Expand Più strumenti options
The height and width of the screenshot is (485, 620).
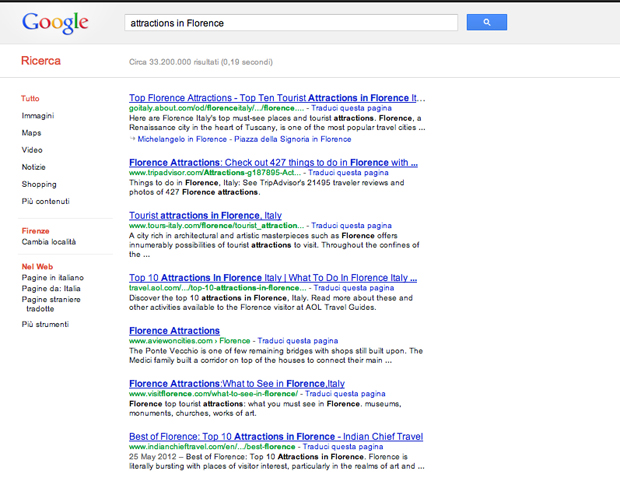point(46,325)
